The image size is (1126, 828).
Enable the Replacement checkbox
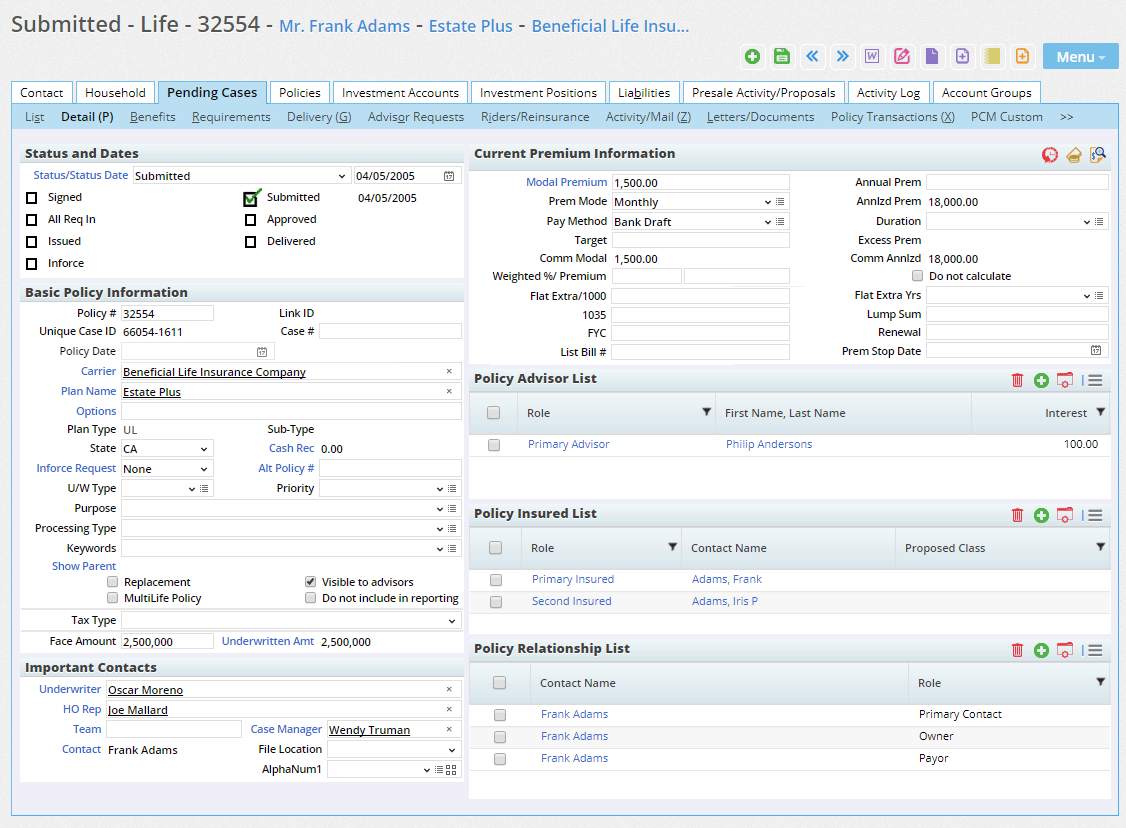click(x=113, y=582)
